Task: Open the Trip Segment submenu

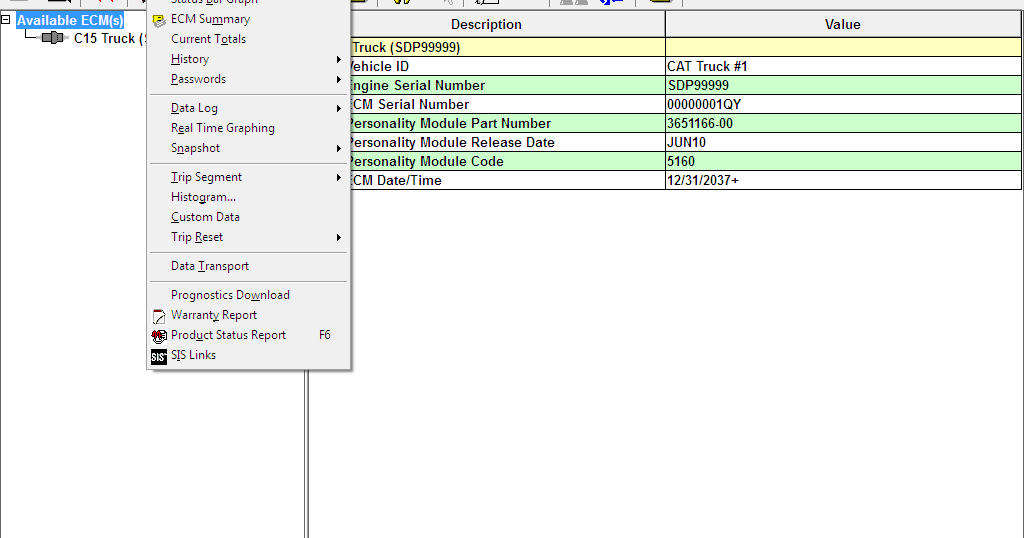Action: (x=206, y=178)
